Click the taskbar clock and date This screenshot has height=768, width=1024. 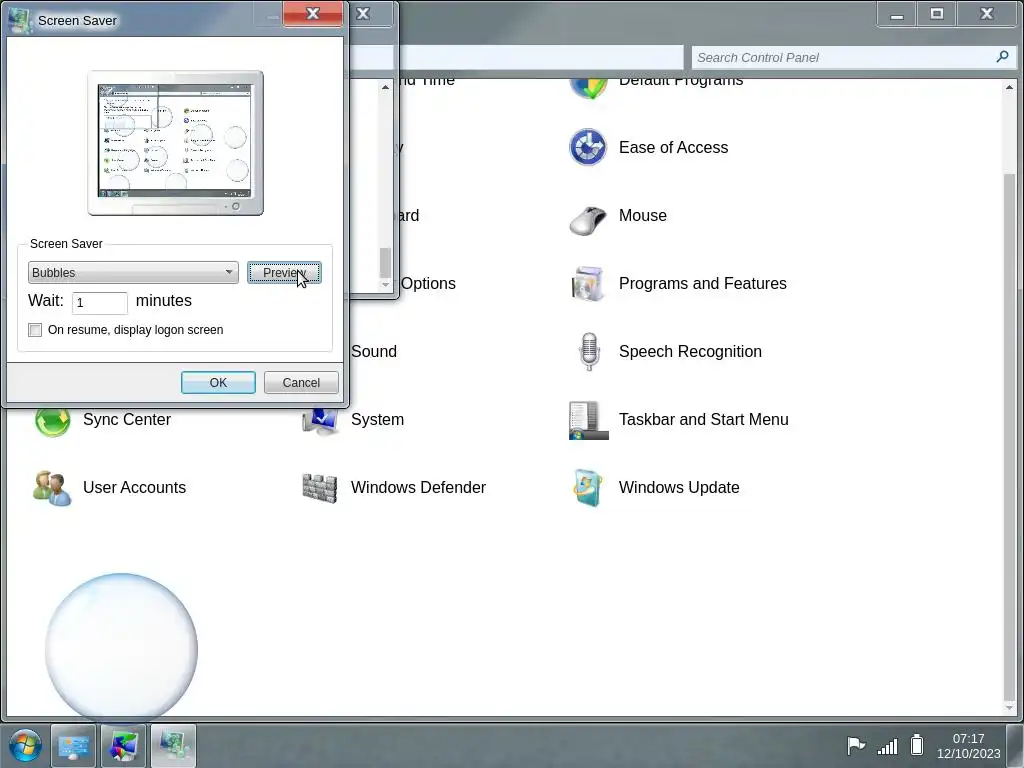pos(968,746)
